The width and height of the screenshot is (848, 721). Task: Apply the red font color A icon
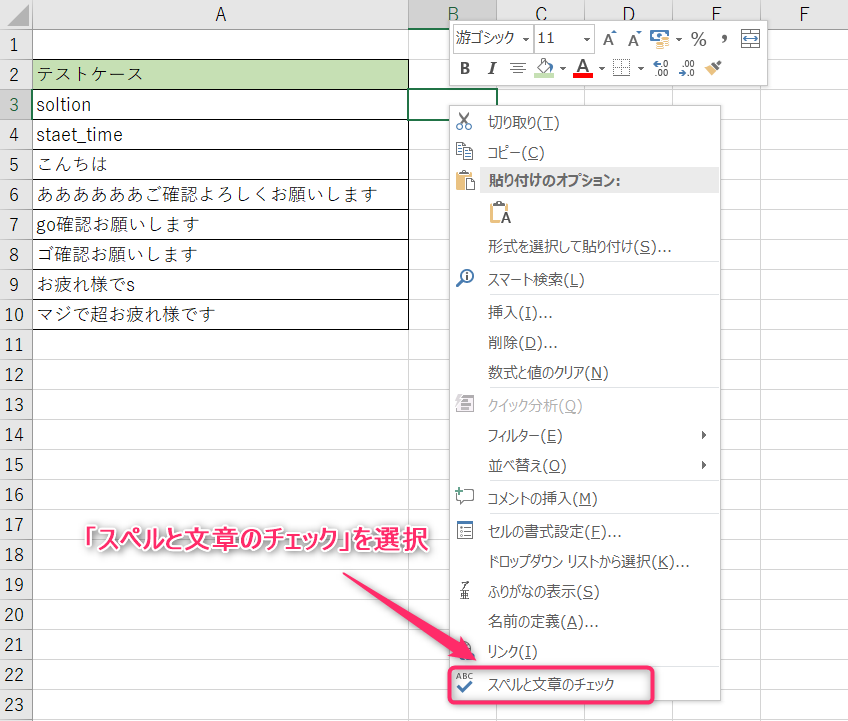click(582, 68)
